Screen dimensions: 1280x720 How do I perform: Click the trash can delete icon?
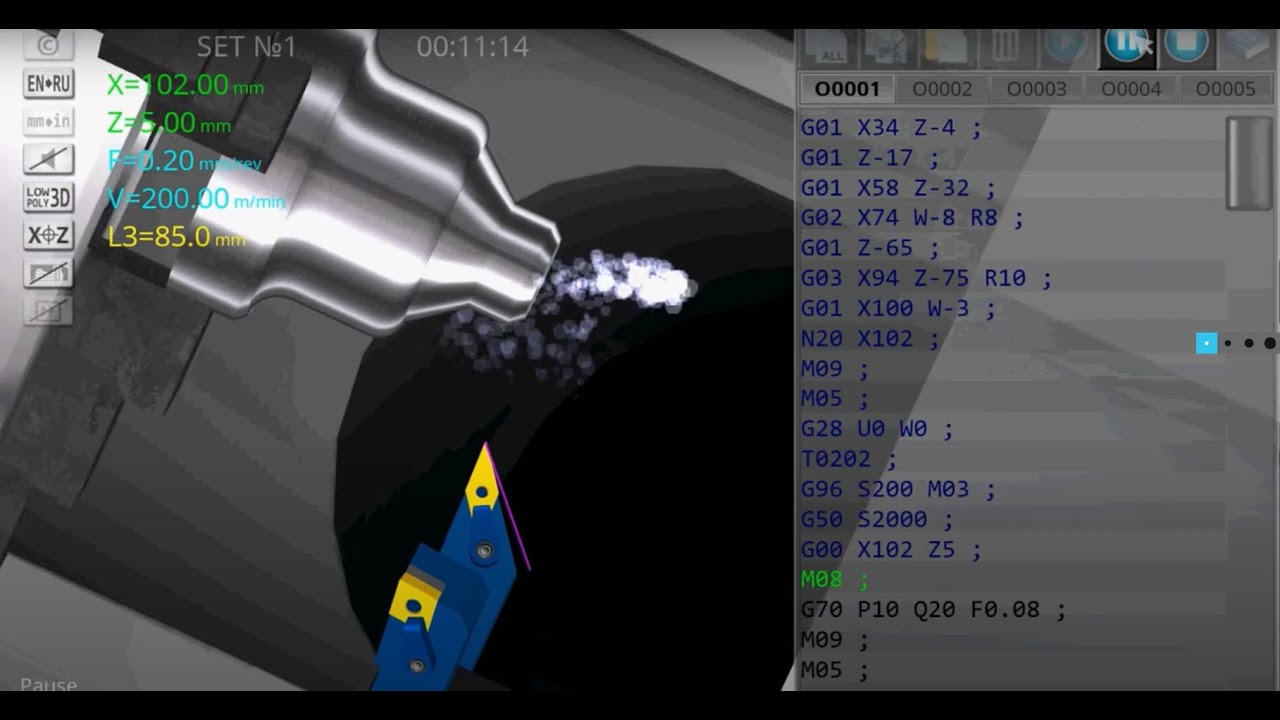tap(1006, 47)
